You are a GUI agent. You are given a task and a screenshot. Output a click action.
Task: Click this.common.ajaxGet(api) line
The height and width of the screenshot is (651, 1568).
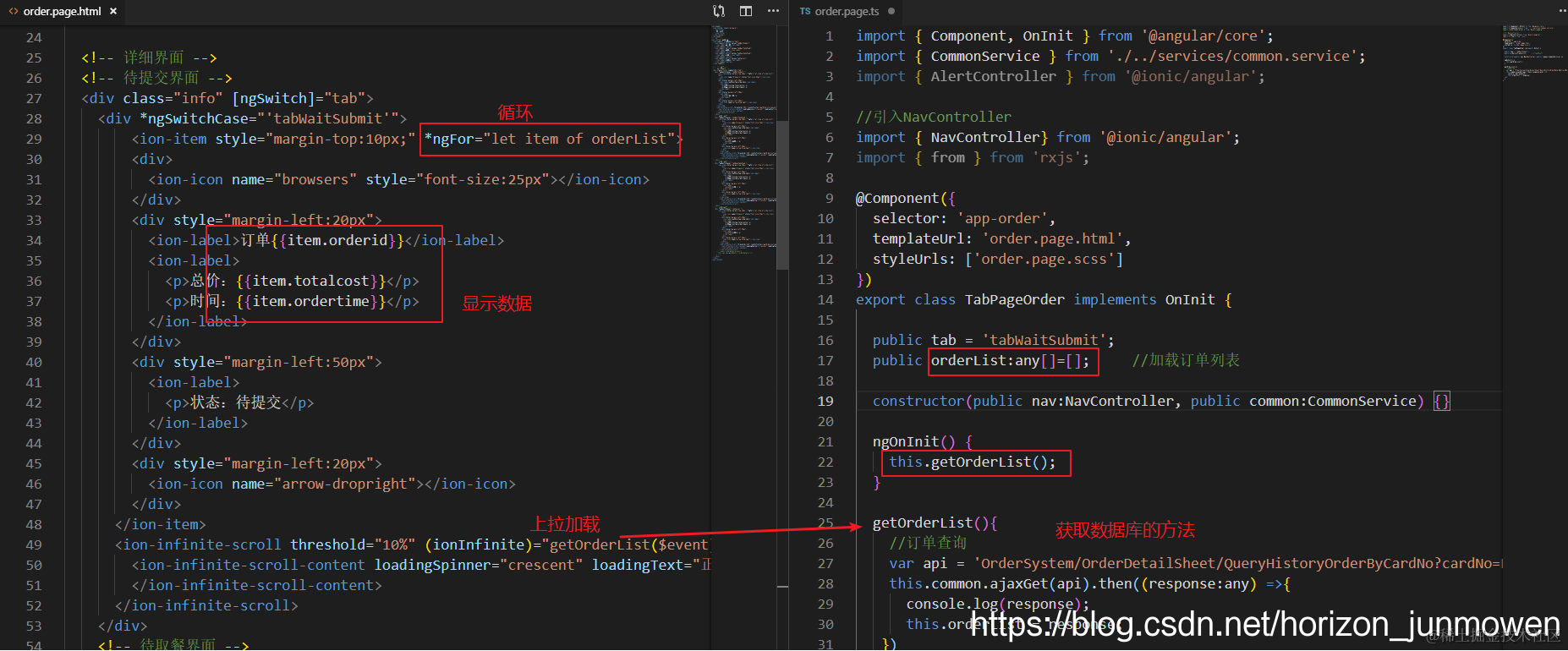coord(1089,583)
